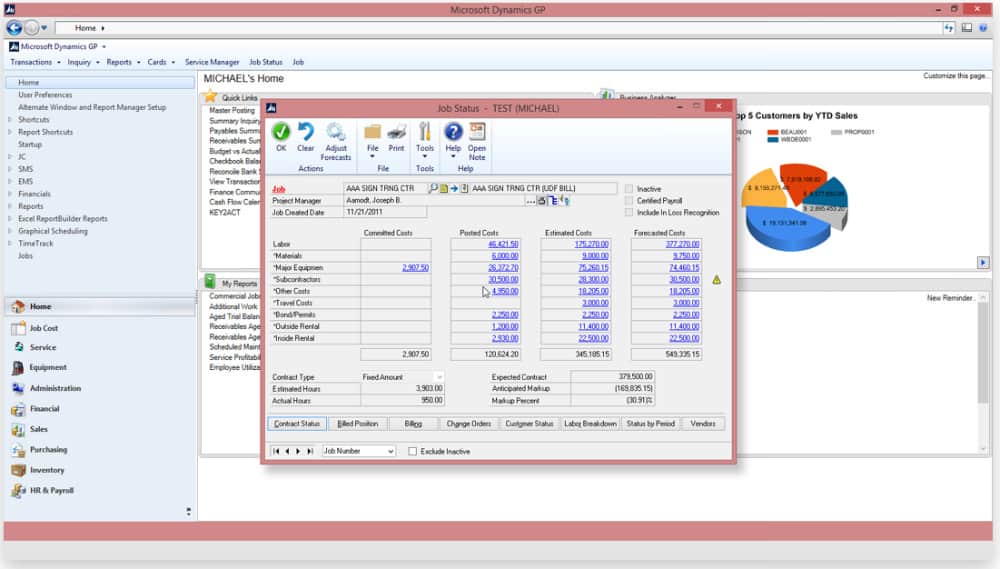Open the Job menu item

[x=298, y=62]
